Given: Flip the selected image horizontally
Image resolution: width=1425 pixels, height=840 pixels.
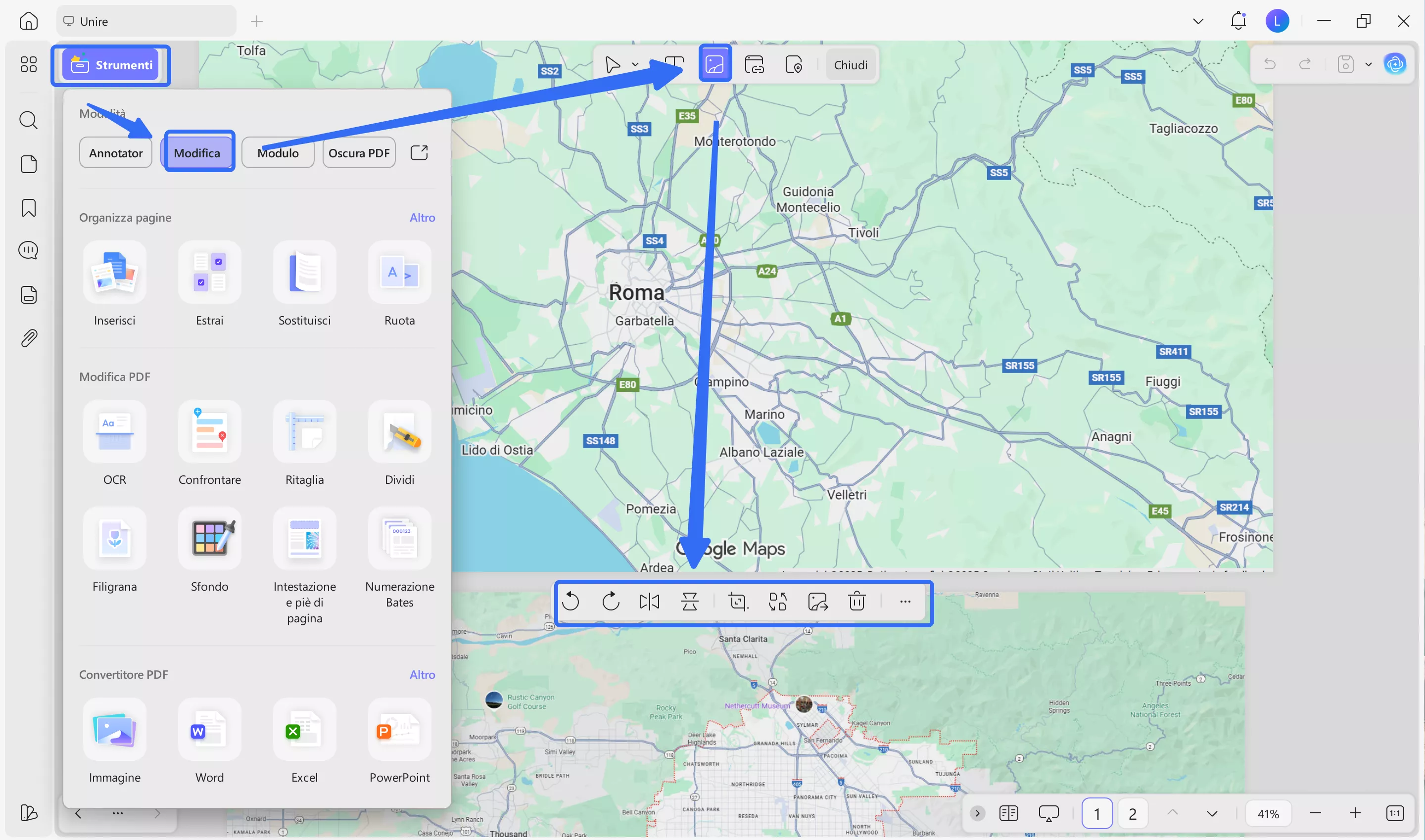Looking at the screenshot, I should click(649, 601).
